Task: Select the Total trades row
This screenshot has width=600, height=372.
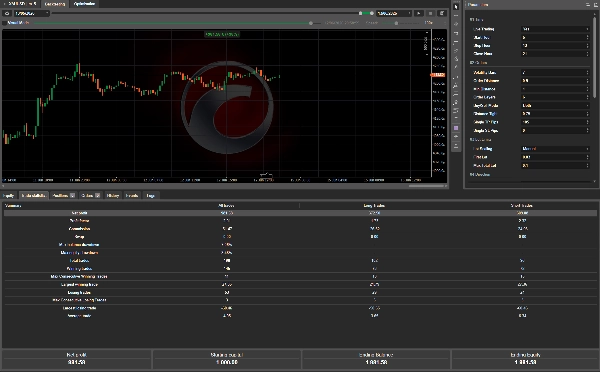Action: point(300,261)
